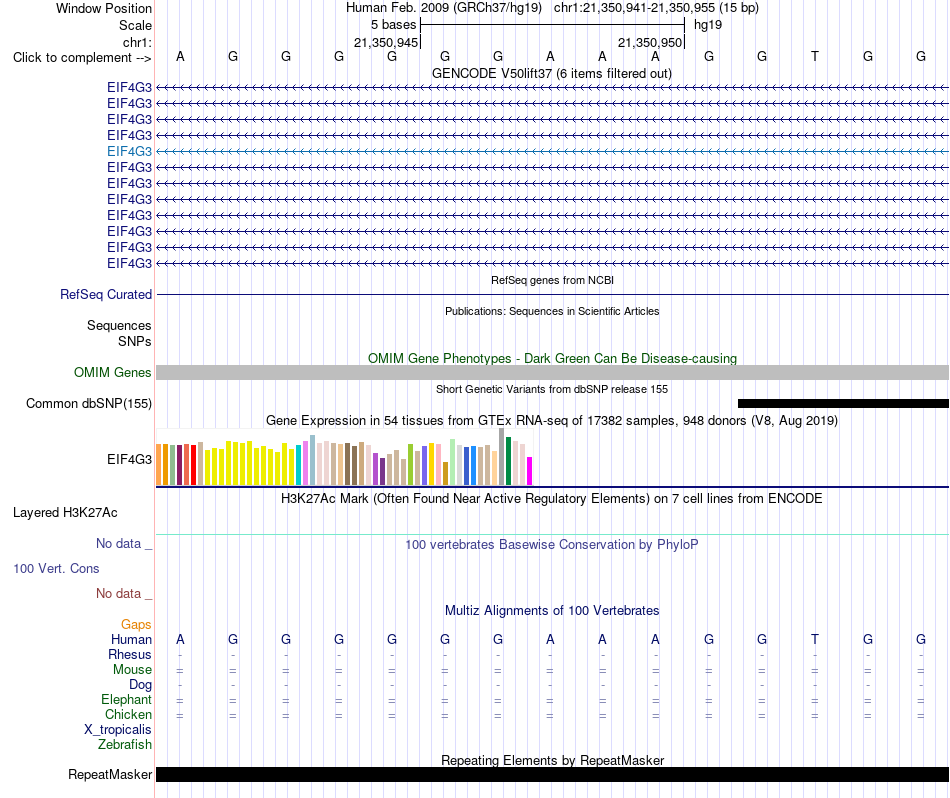Click the 21,350,950 position marker
Screen dimensions: 950x798
[650, 42]
